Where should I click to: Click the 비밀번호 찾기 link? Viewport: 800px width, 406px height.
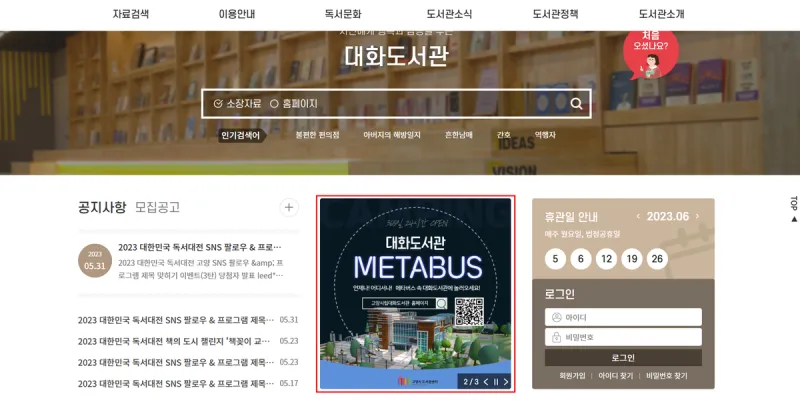coord(666,376)
